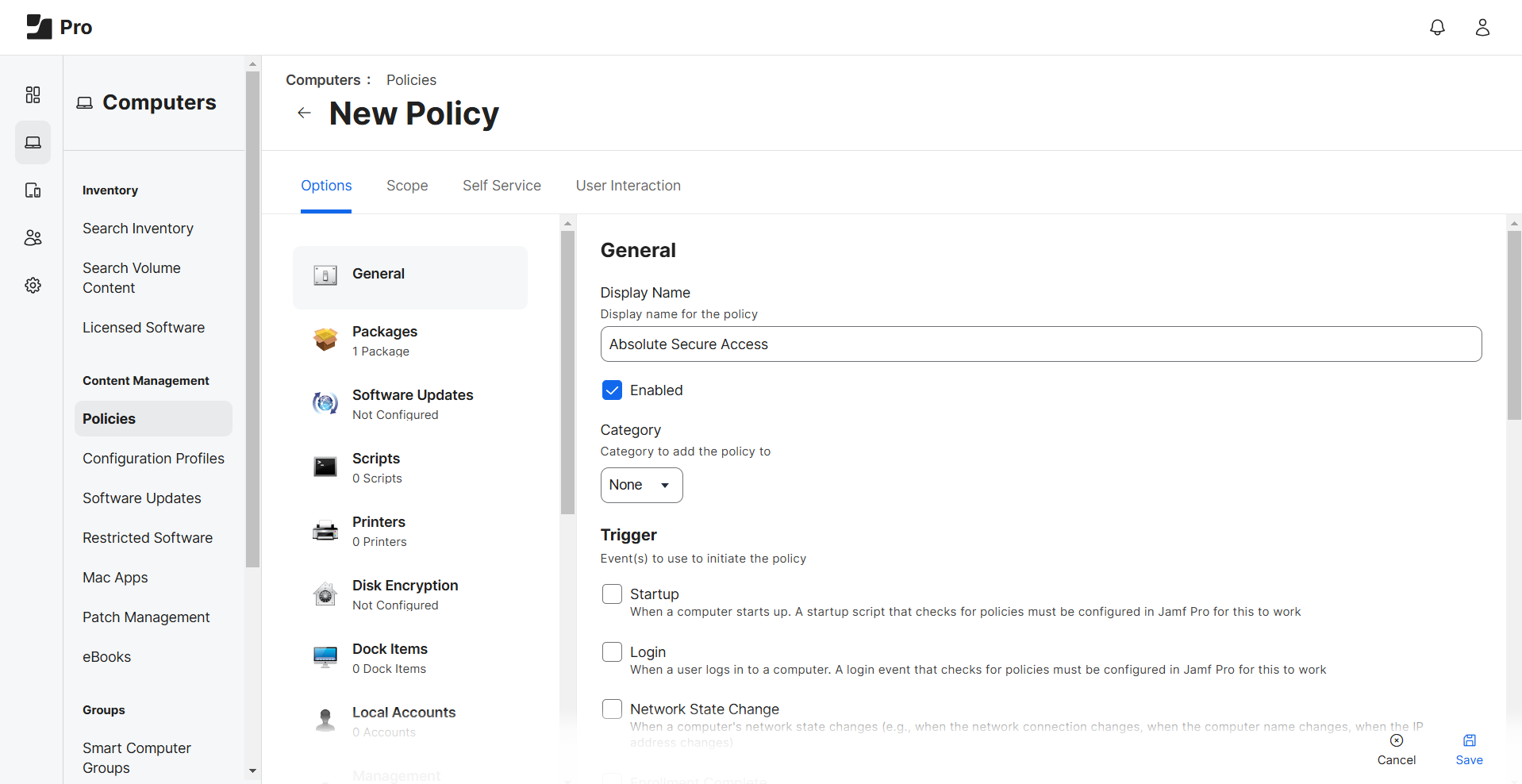Click the Jamf Pro logo
Screen dimensions: 1522x784
59,27
